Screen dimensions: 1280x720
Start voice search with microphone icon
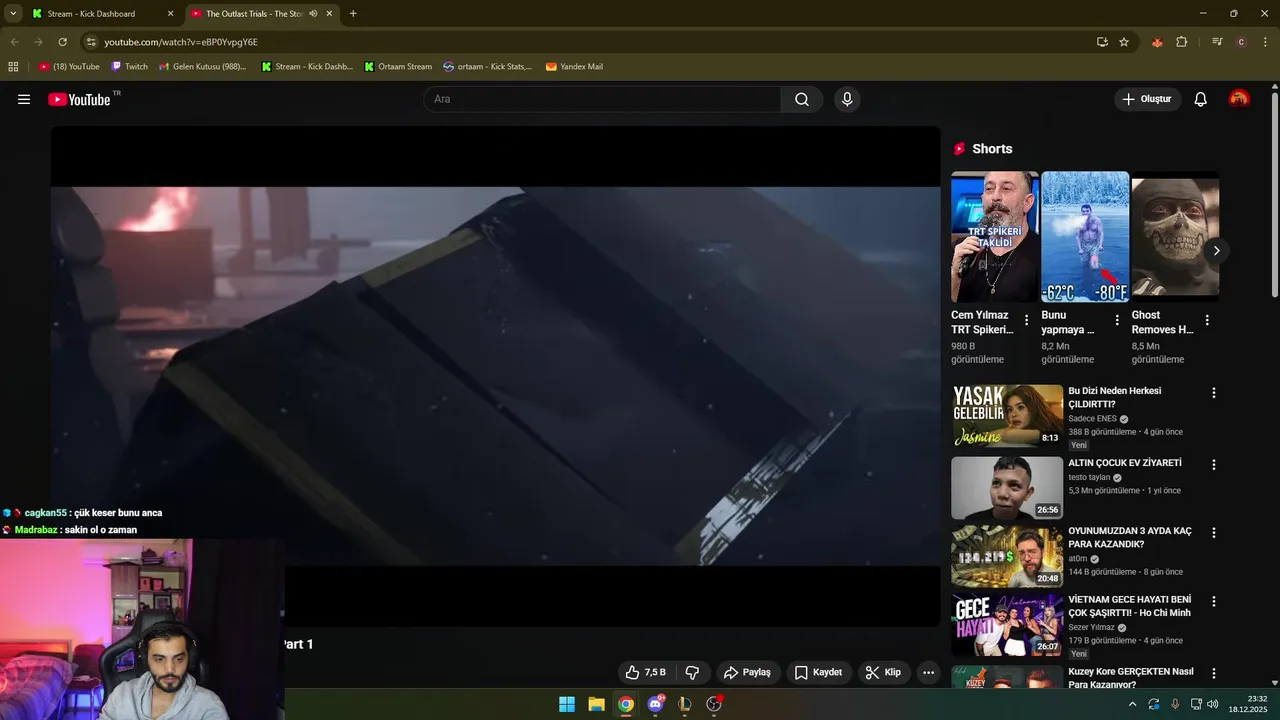847,99
